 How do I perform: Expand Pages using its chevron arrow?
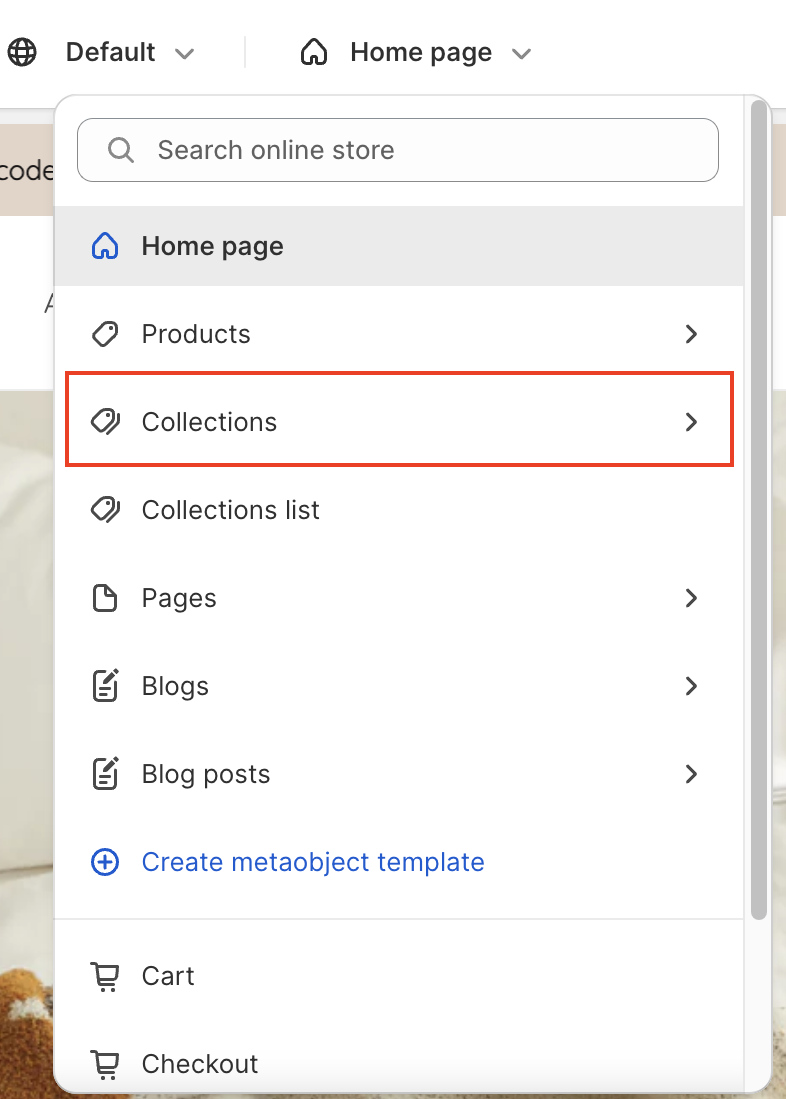691,598
